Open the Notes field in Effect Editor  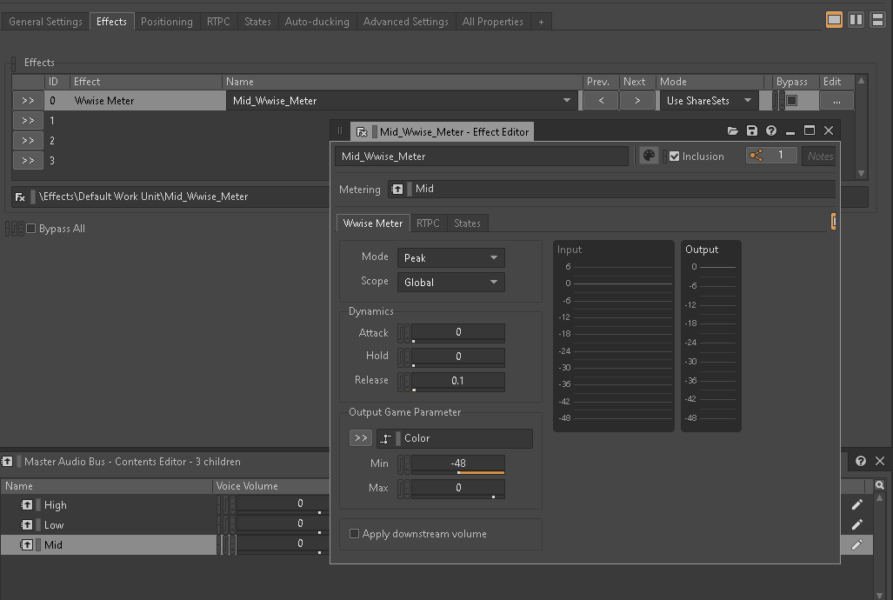point(819,156)
